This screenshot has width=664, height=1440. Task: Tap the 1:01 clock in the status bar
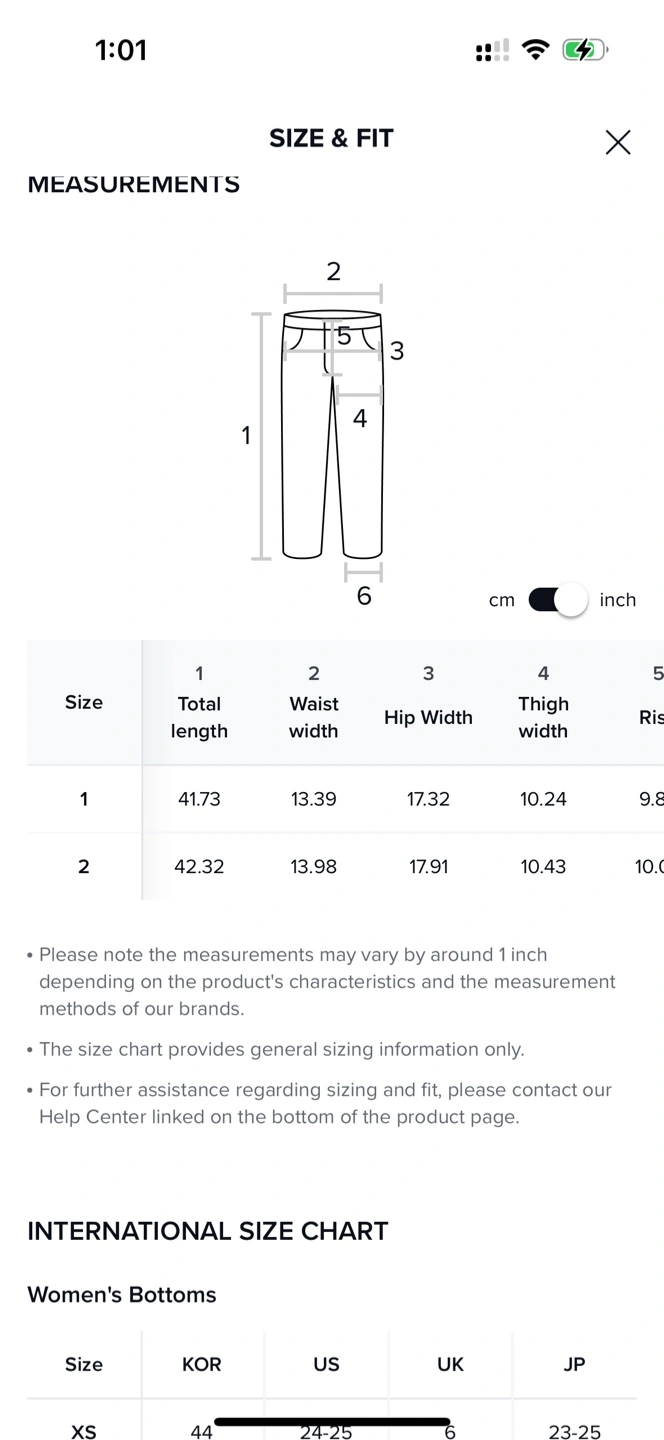121,50
